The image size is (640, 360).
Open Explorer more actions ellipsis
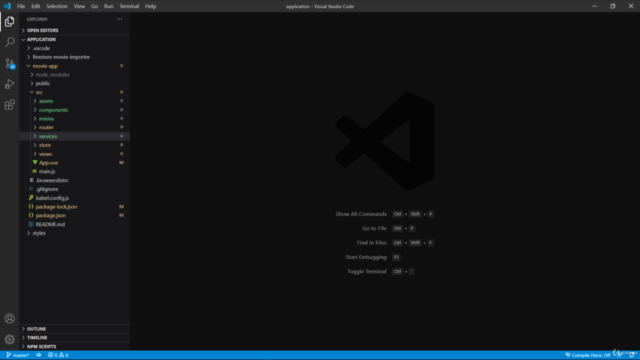(120, 19)
